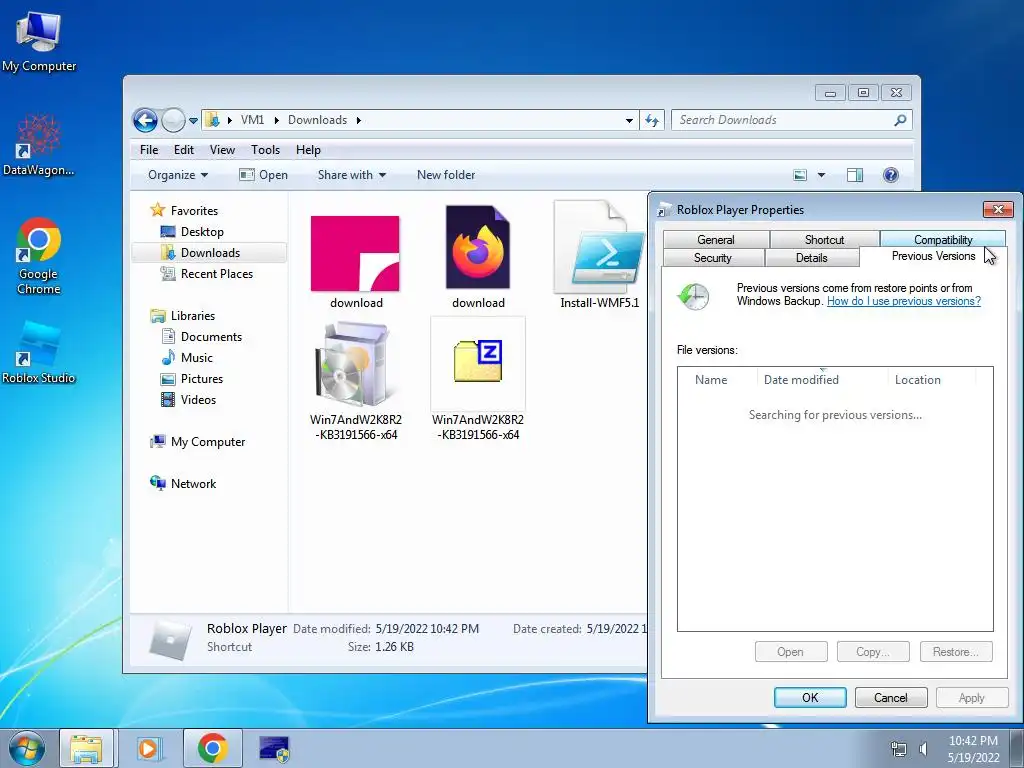Select Network in the navigation pane

(193, 484)
